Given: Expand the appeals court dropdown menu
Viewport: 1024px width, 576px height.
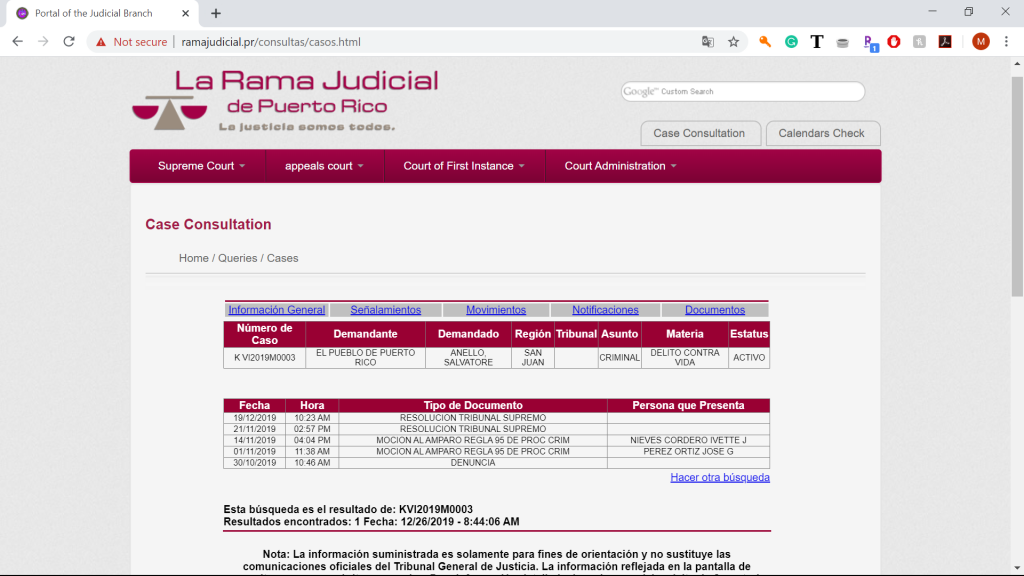Looking at the screenshot, I should pyautogui.click(x=324, y=166).
